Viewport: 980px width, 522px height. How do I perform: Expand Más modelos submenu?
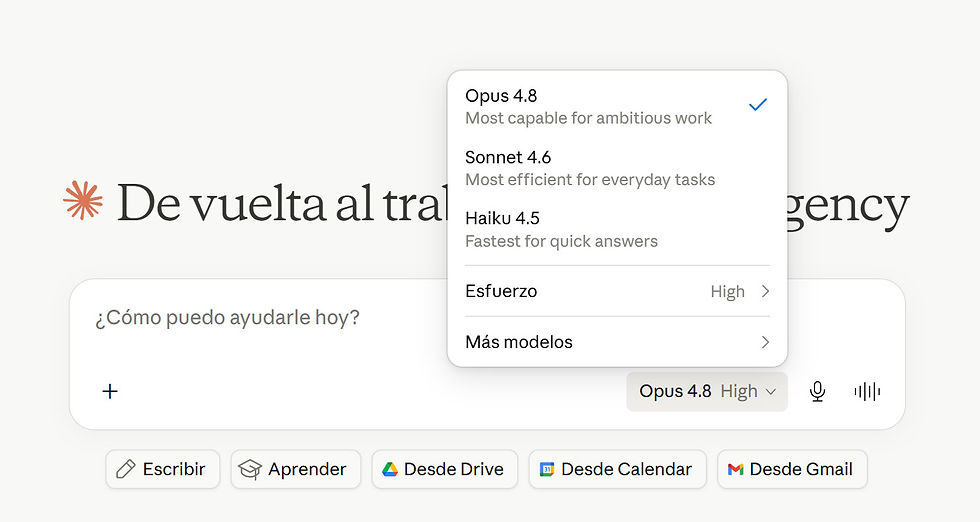[x=618, y=342]
